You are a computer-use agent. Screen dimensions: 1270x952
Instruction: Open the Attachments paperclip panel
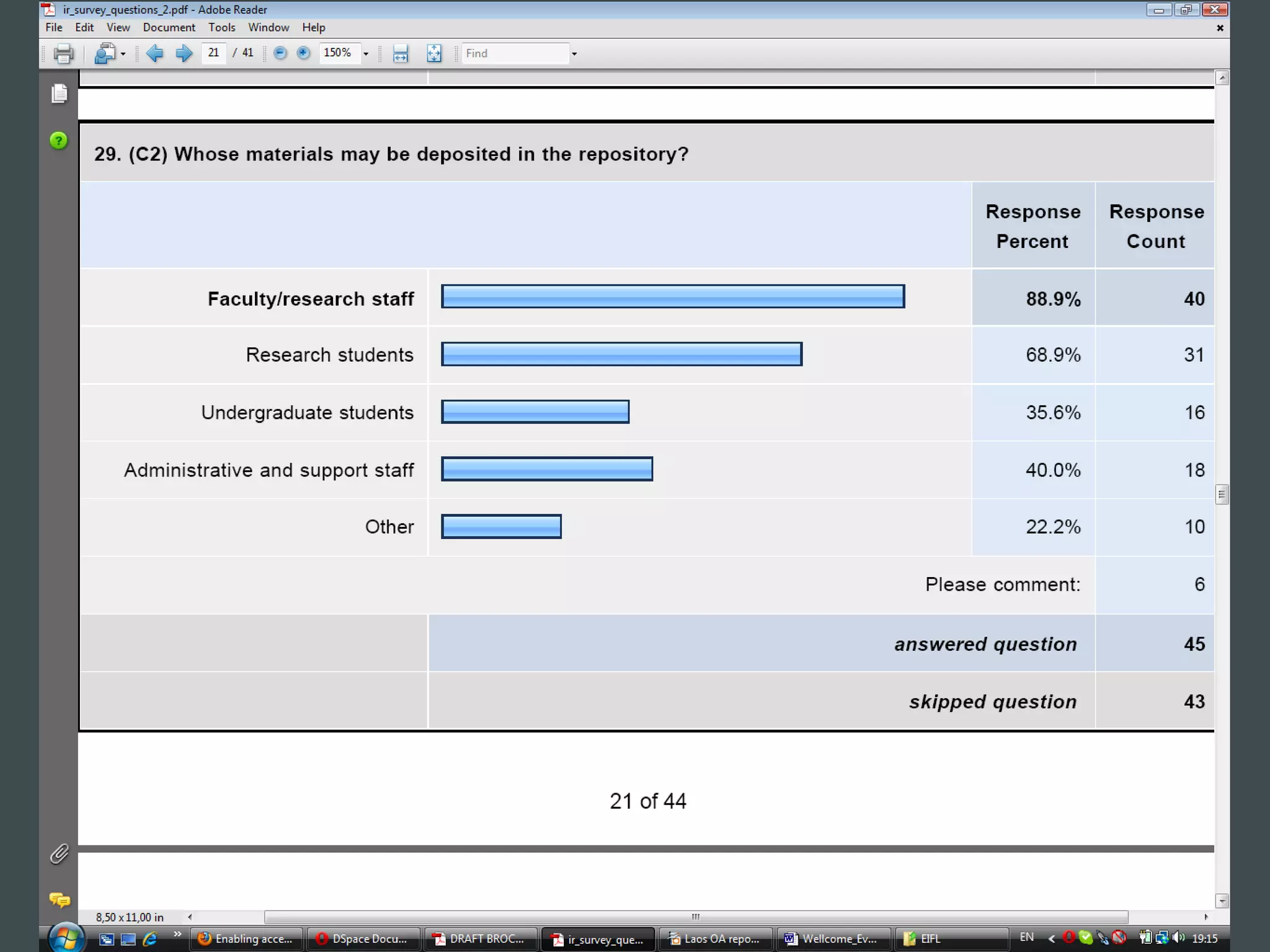pos(59,854)
